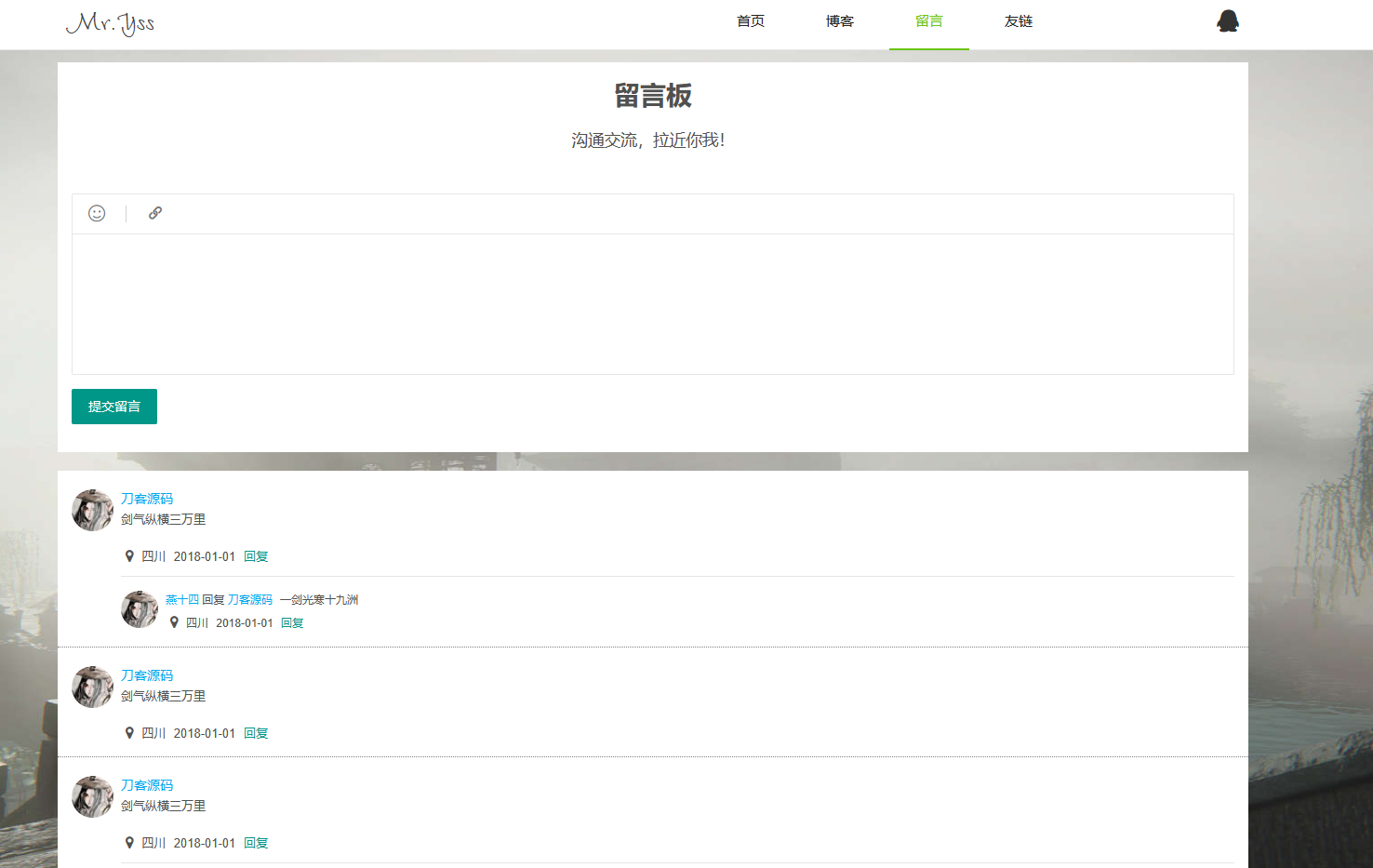Screen dimensions: 1373x868
Task: Open the emoji smiley picker
Action: point(97,213)
